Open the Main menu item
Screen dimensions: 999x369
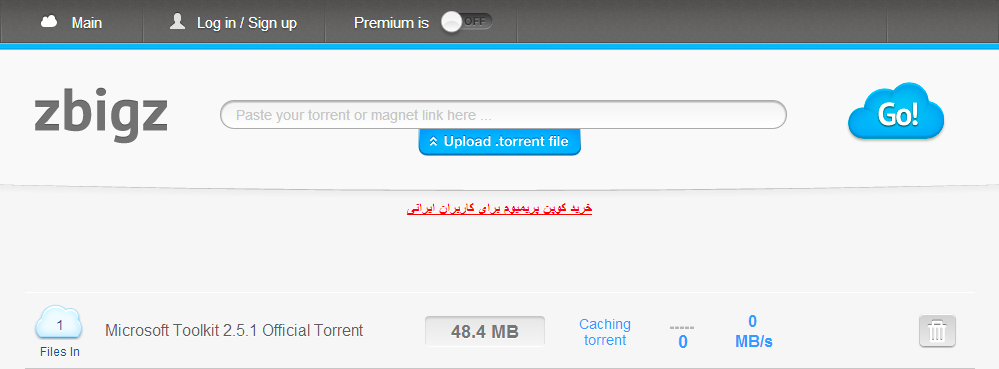pos(87,23)
